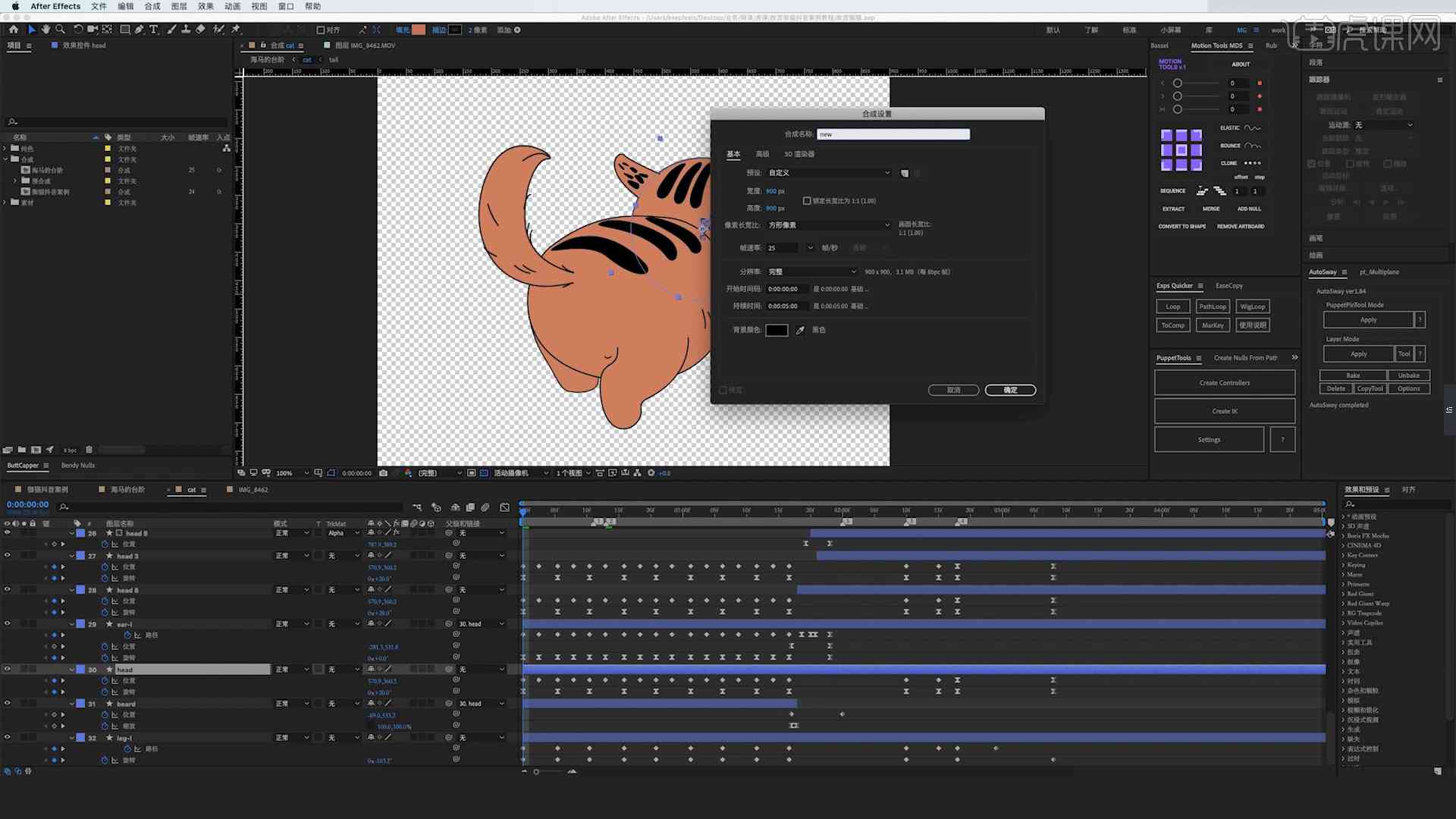The height and width of the screenshot is (819, 1456).
Task: Open the After Effects application menu
Action: pyautogui.click(x=55, y=6)
